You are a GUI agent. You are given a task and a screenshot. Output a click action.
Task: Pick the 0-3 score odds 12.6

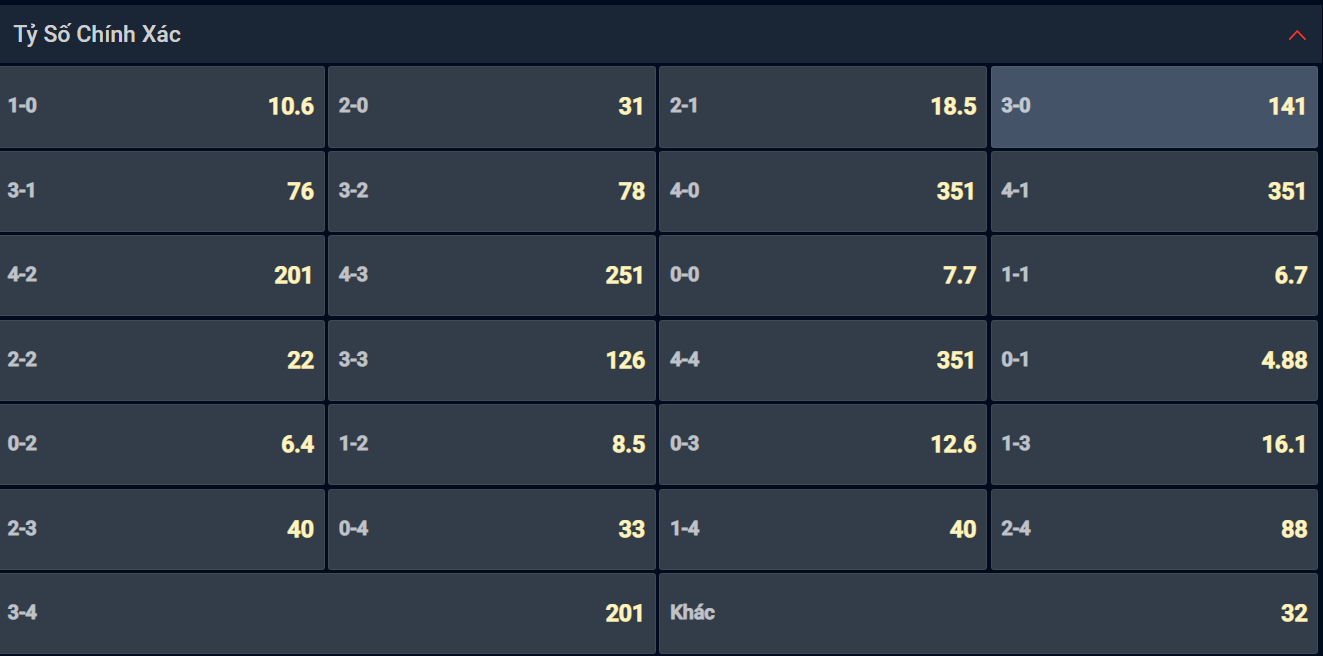823,445
